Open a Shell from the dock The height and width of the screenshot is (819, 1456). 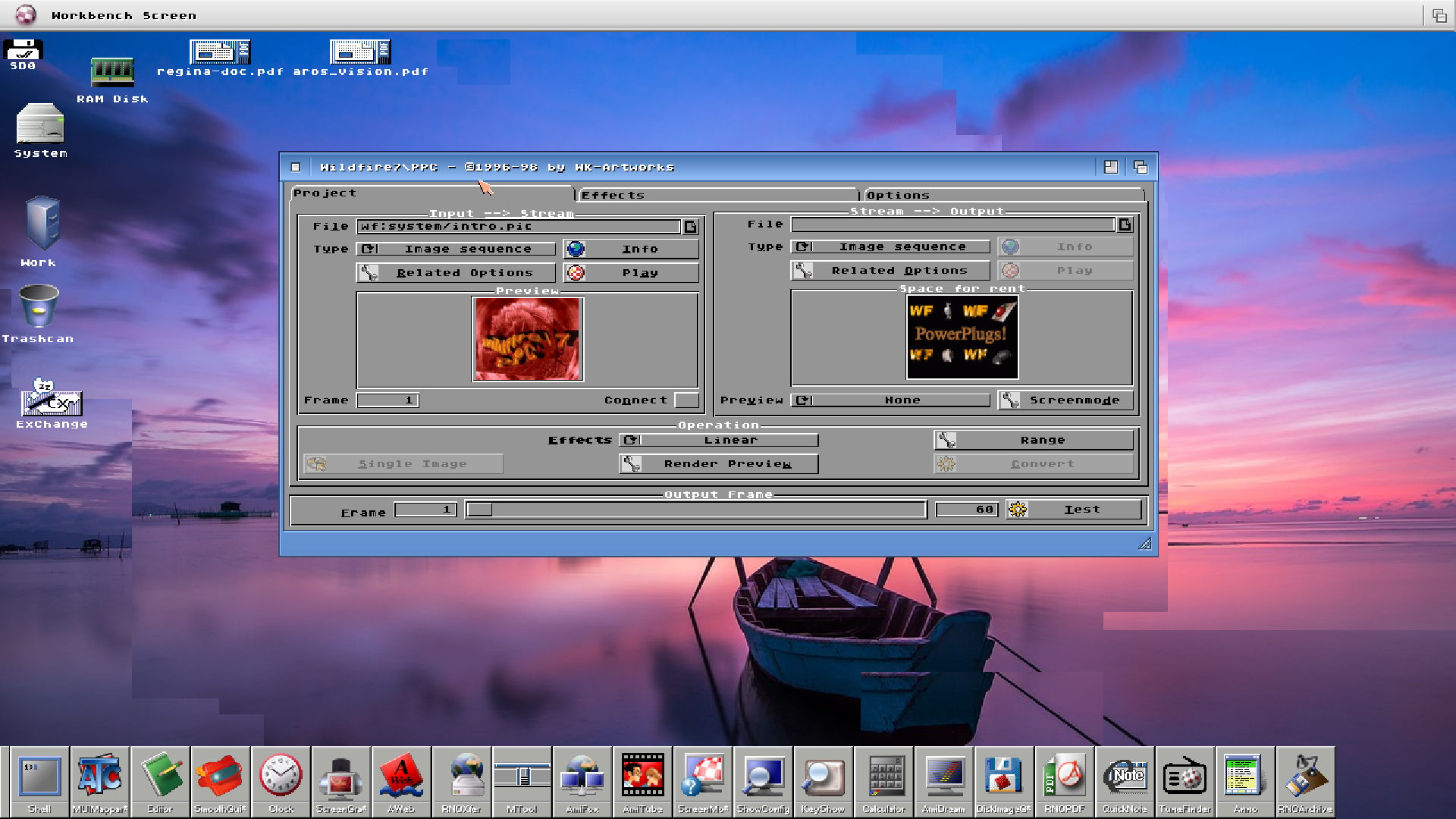point(39,777)
